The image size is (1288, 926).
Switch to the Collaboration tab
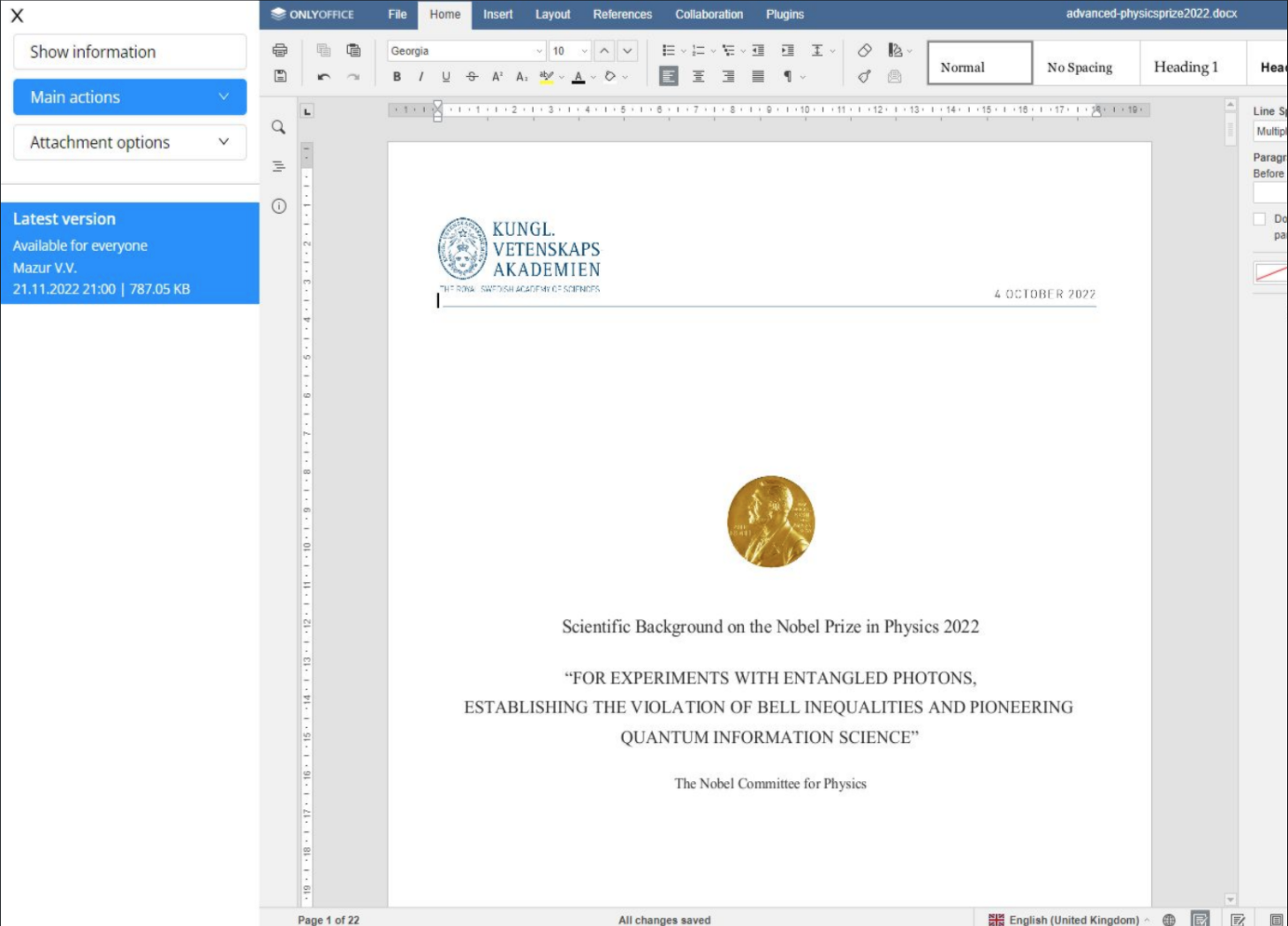709,14
